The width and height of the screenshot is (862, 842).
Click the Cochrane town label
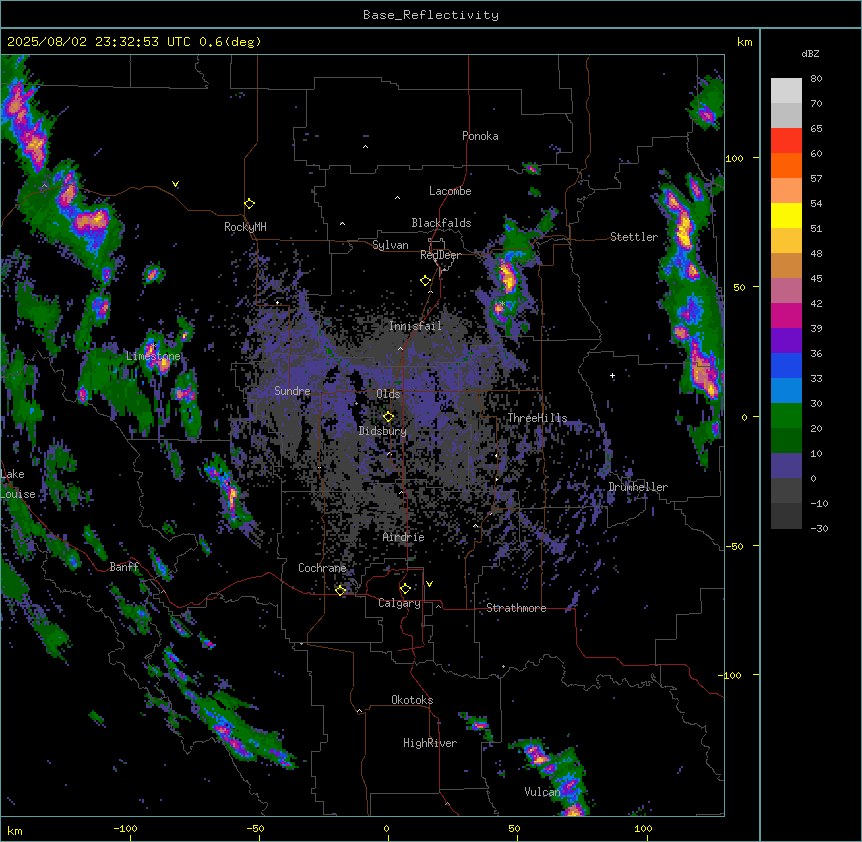322,568
